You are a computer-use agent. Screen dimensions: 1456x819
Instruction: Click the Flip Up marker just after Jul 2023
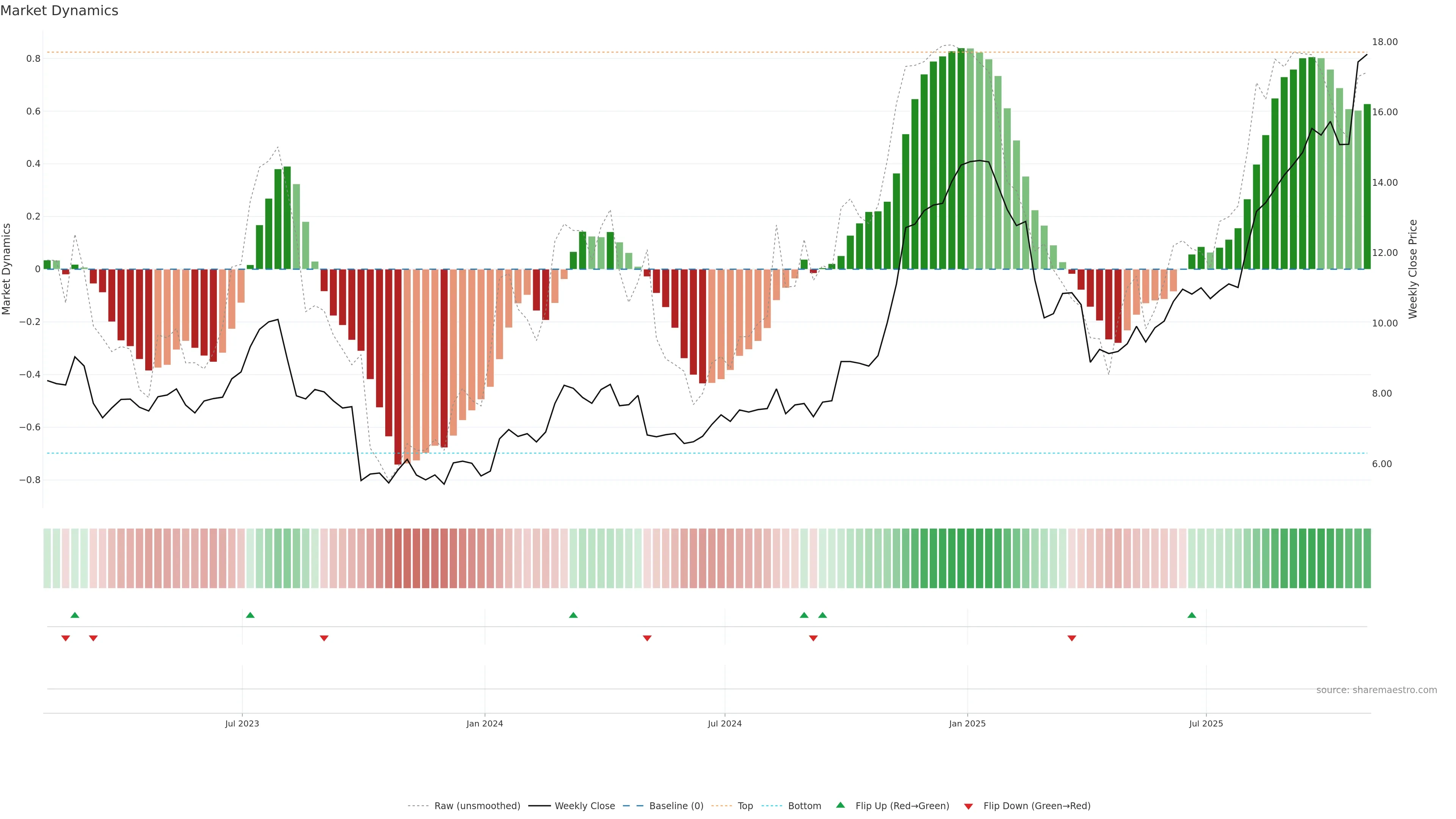pyautogui.click(x=250, y=615)
